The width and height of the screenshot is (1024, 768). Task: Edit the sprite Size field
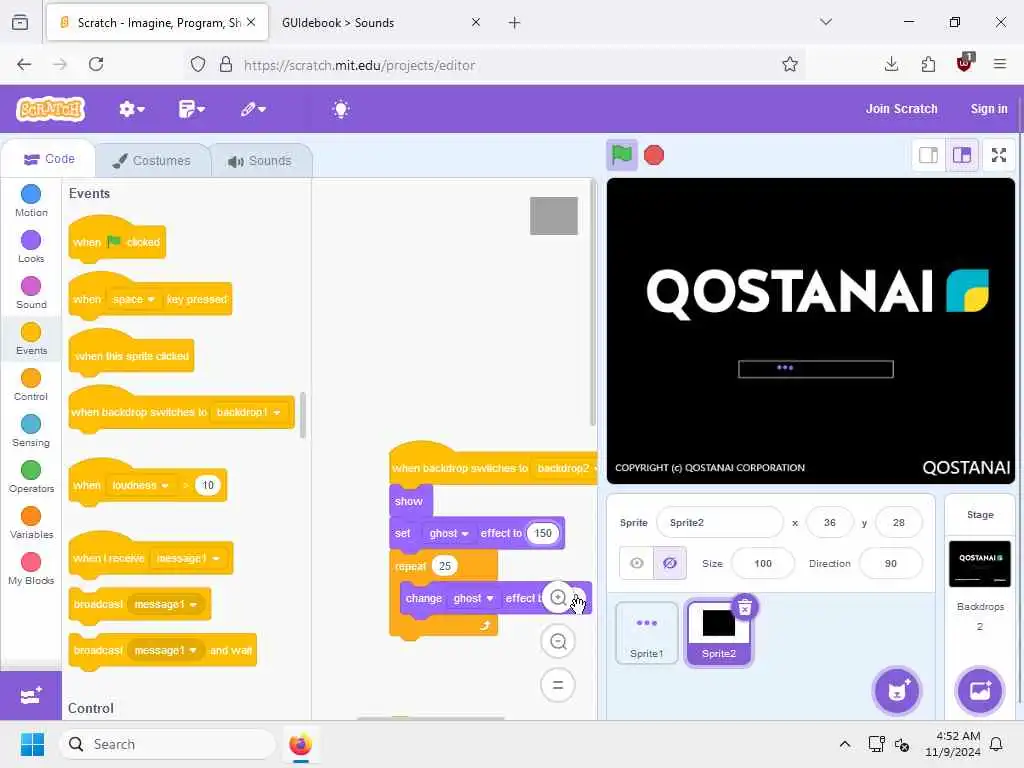tap(763, 563)
